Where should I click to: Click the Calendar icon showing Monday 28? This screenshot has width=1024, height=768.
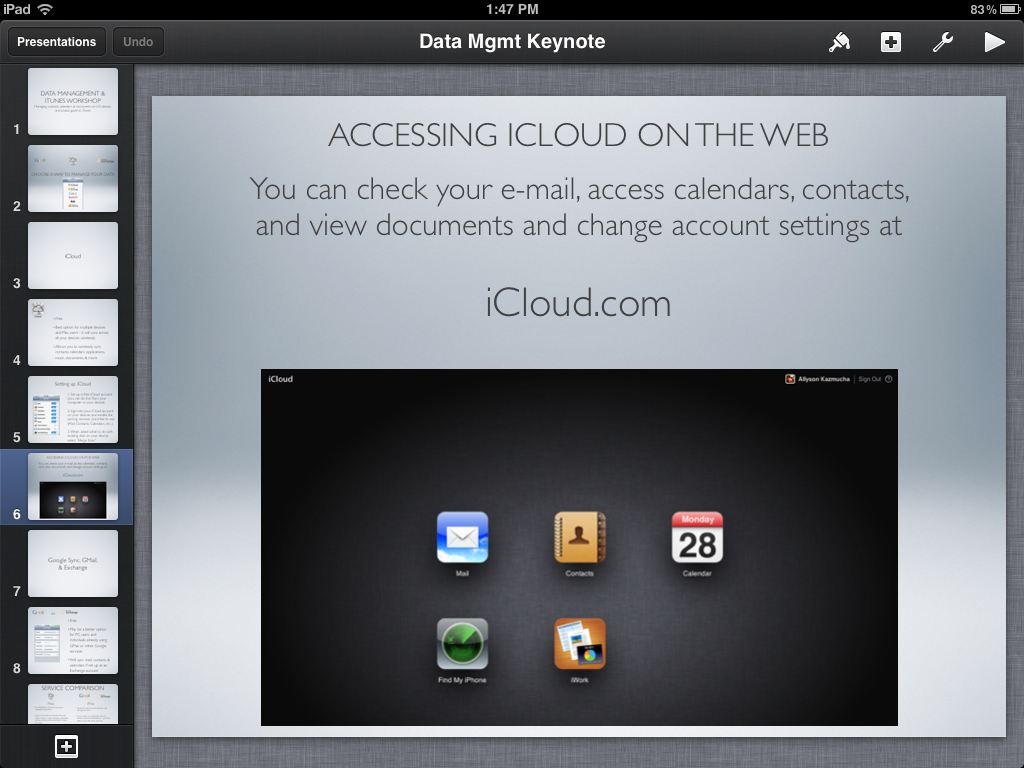(696, 539)
